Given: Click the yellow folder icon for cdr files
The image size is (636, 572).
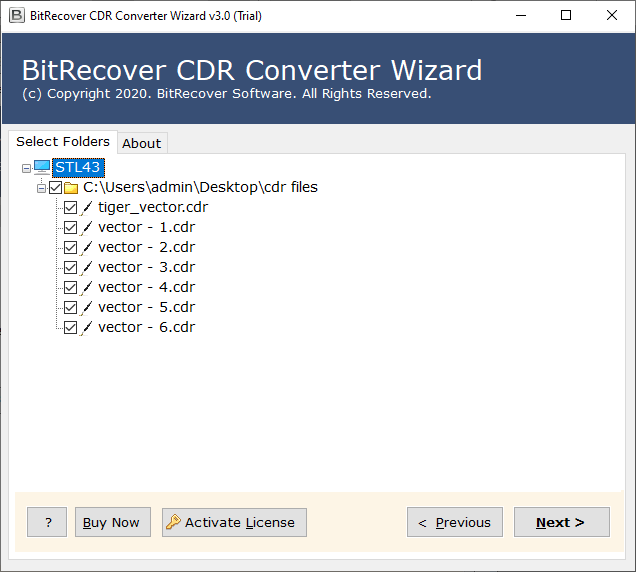Looking at the screenshot, I should point(71,188).
